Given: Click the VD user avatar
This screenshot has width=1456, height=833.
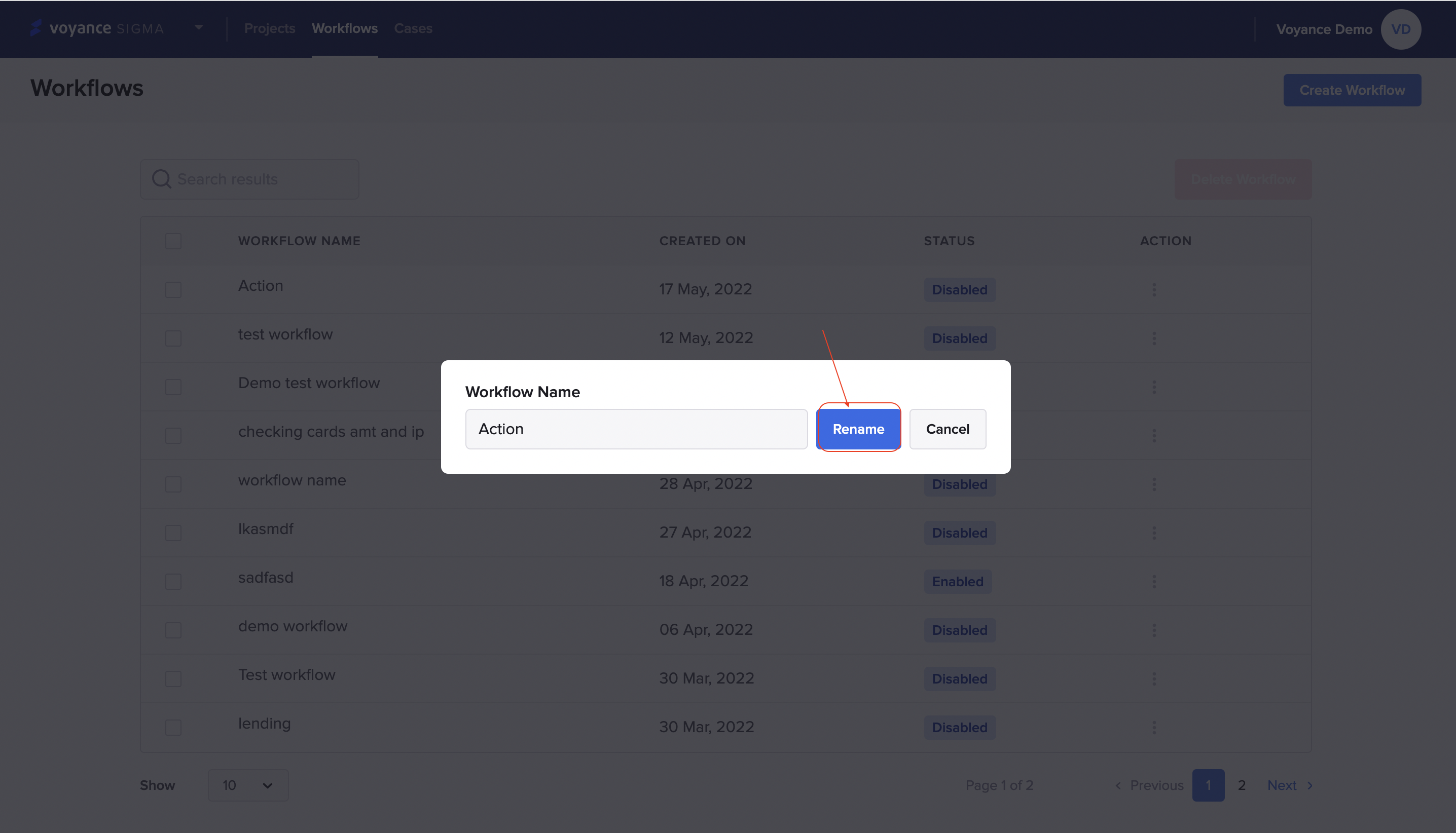Looking at the screenshot, I should (1400, 29).
